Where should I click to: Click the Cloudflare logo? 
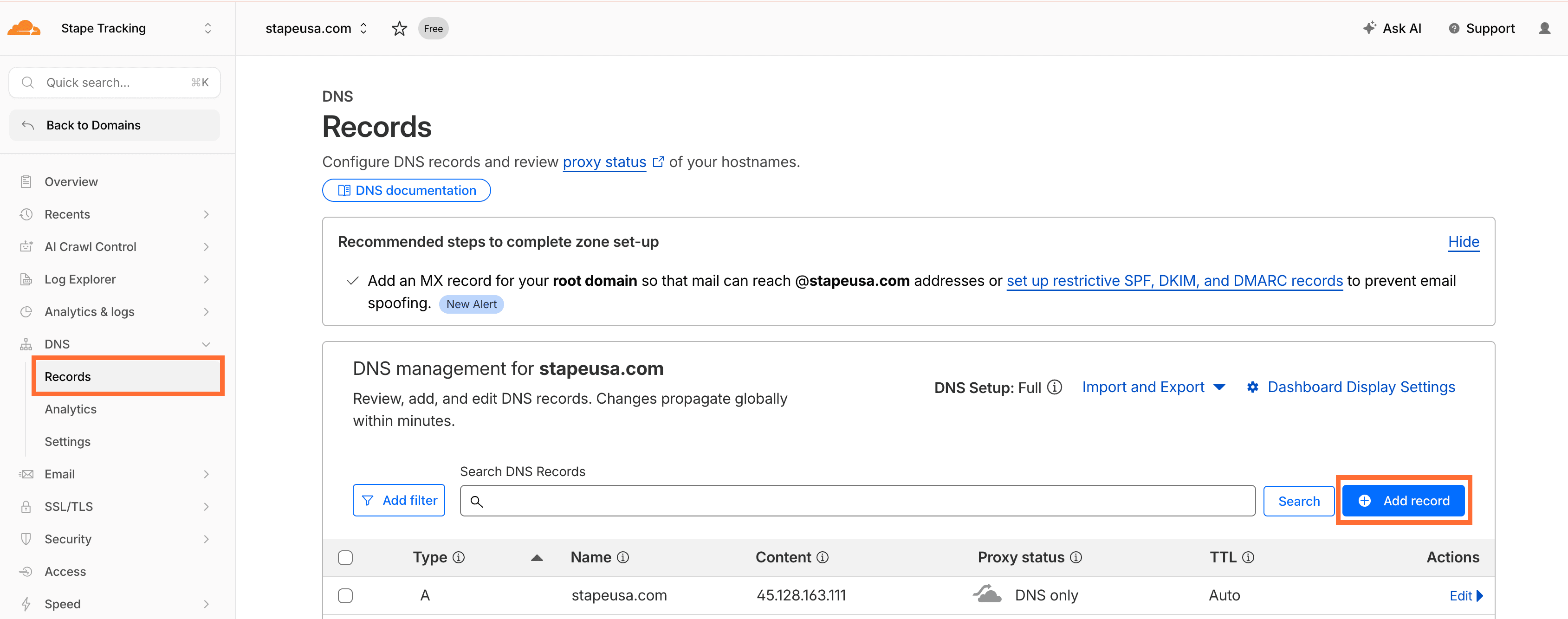23,27
